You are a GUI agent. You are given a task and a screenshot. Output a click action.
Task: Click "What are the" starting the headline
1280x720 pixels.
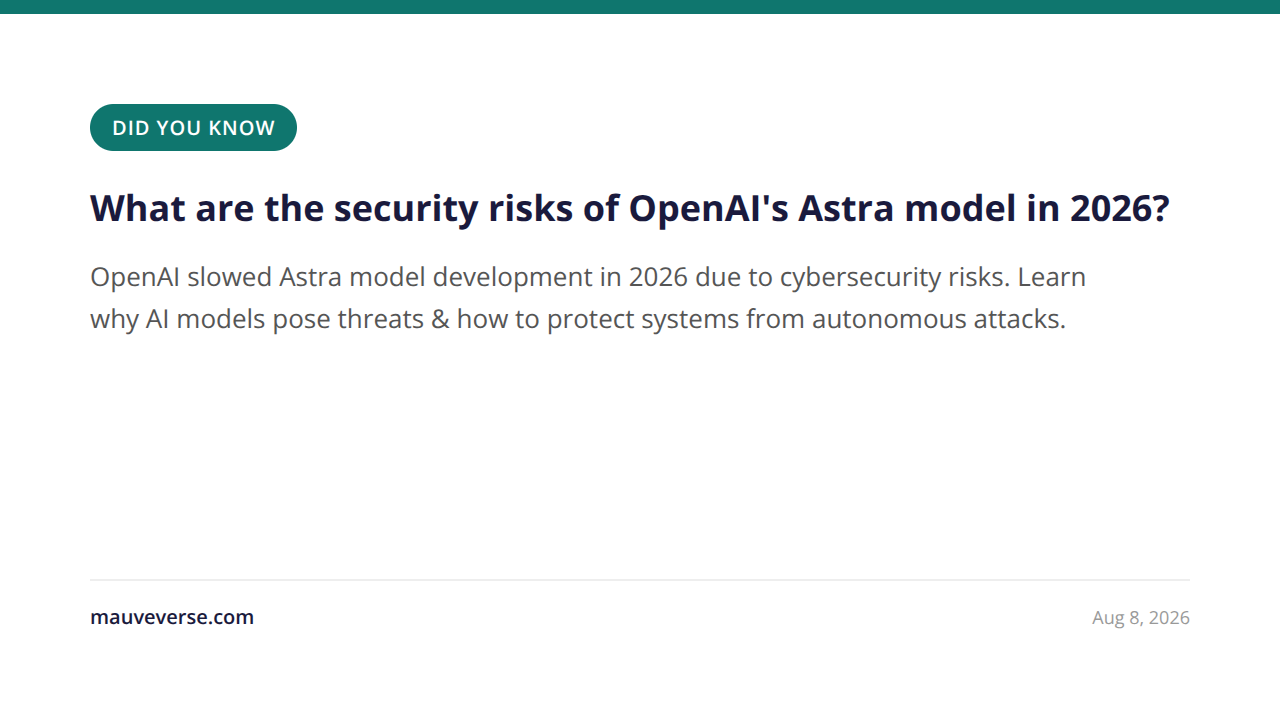(x=207, y=208)
